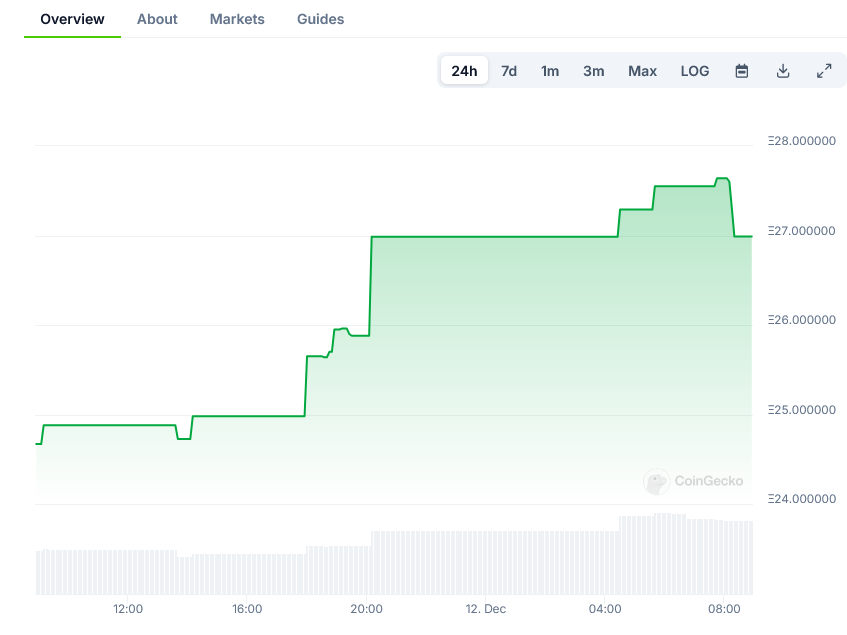Open the About tab
Image resolution: width=847 pixels, height=635 pixels.
157,19
